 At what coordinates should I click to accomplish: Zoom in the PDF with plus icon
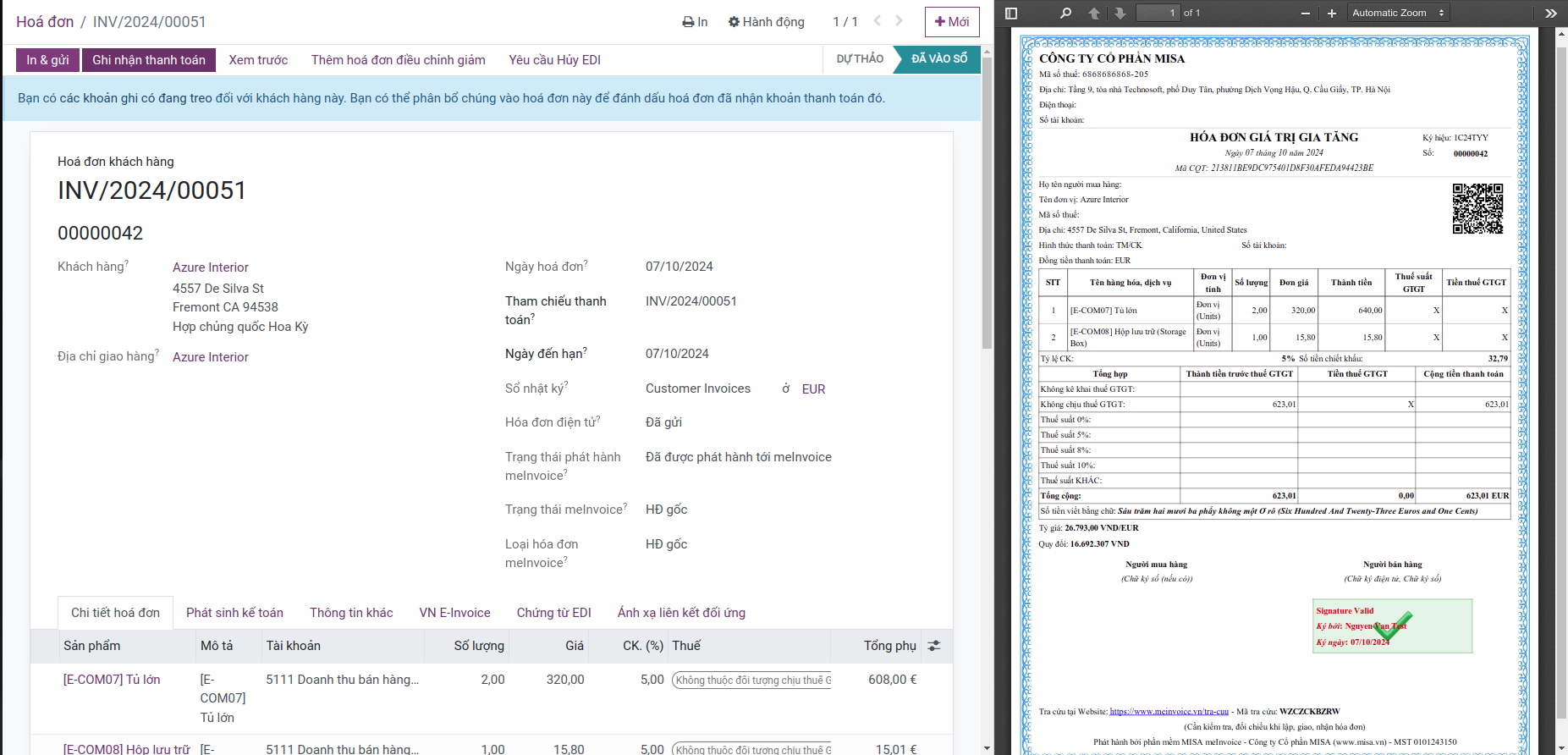coord(1331,13)
